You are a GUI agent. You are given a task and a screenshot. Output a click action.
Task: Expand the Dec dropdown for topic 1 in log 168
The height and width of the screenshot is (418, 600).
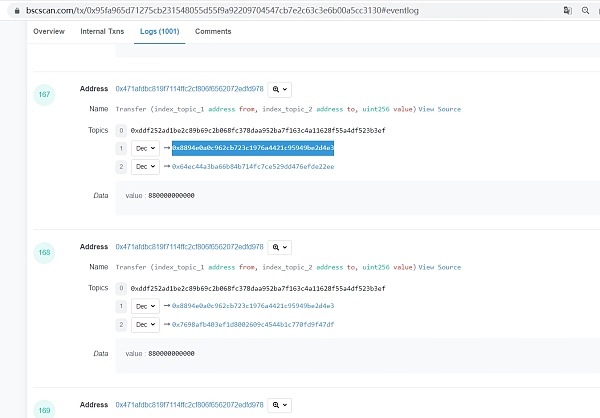coord(145,306)
